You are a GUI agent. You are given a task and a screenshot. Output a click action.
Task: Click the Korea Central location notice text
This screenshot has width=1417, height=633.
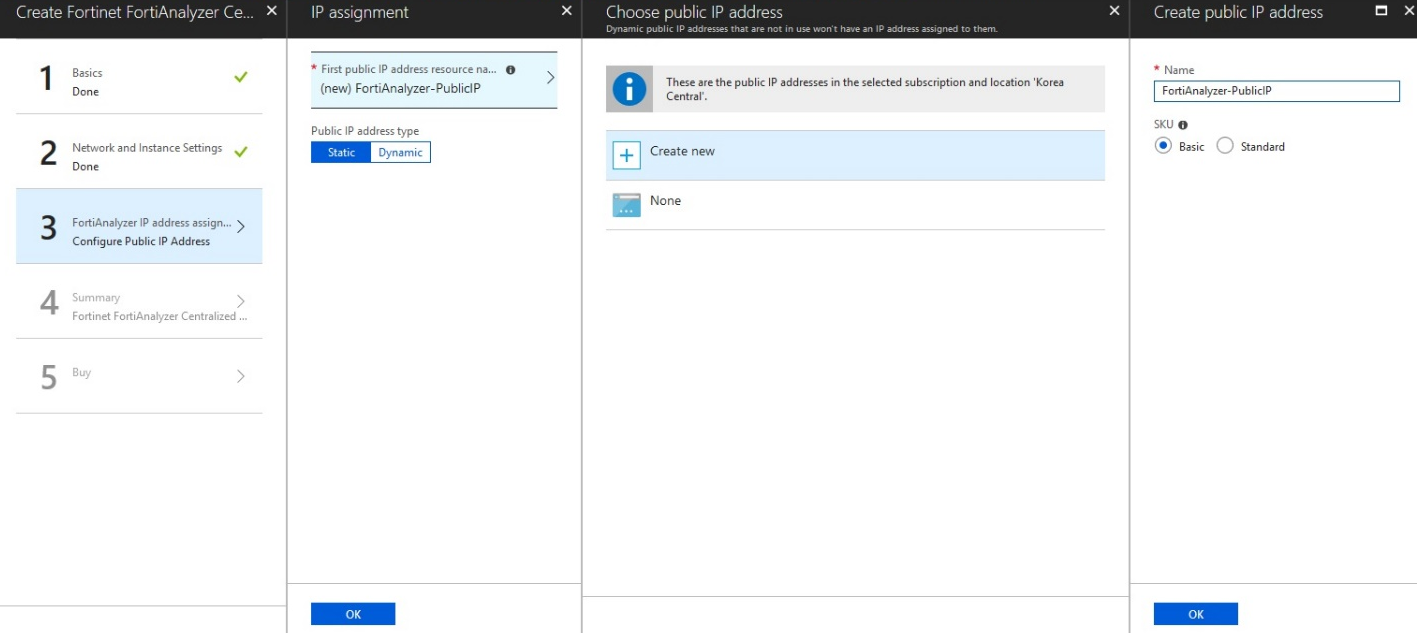click(x=865, y=89)
